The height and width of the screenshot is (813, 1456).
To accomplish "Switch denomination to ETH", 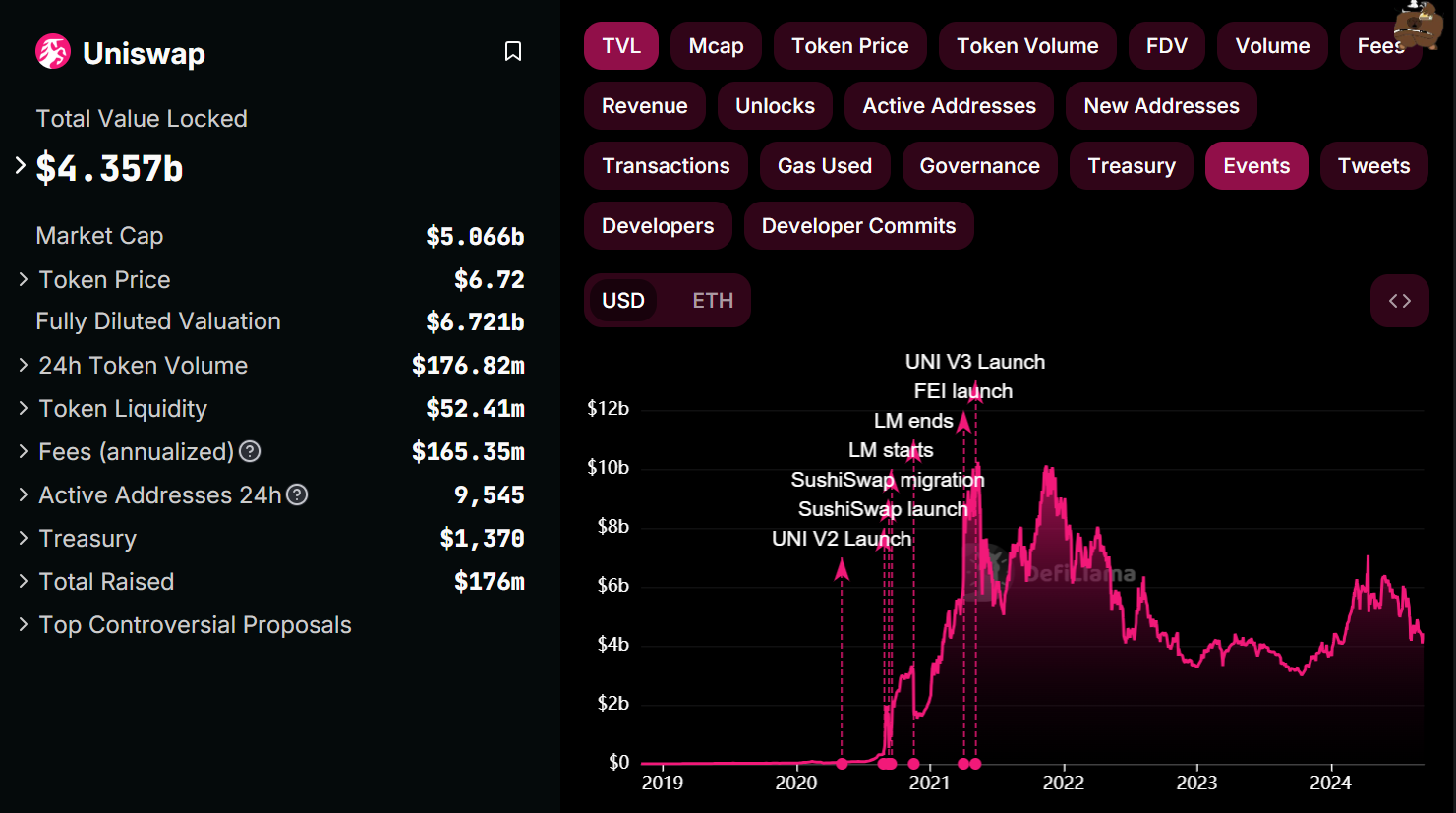I will tap(713, 301).
